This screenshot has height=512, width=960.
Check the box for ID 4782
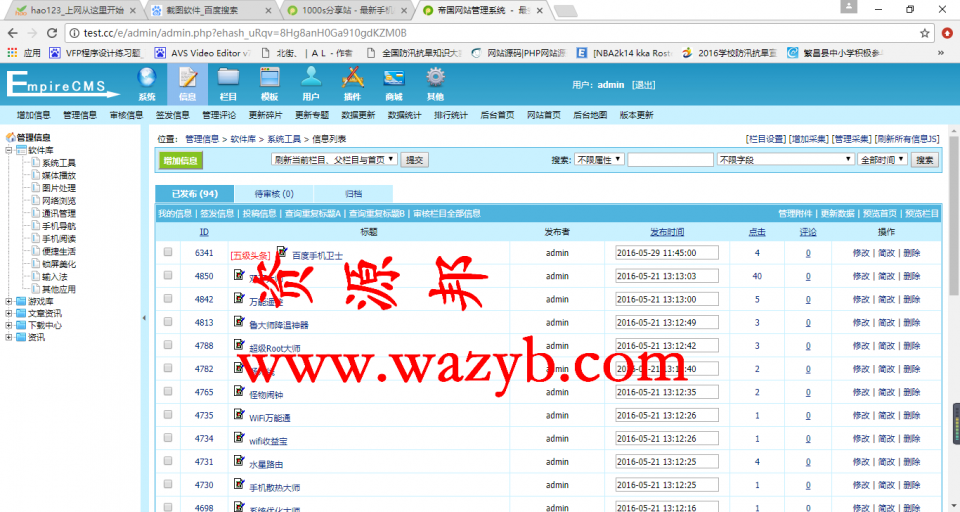tap(168, 368)
